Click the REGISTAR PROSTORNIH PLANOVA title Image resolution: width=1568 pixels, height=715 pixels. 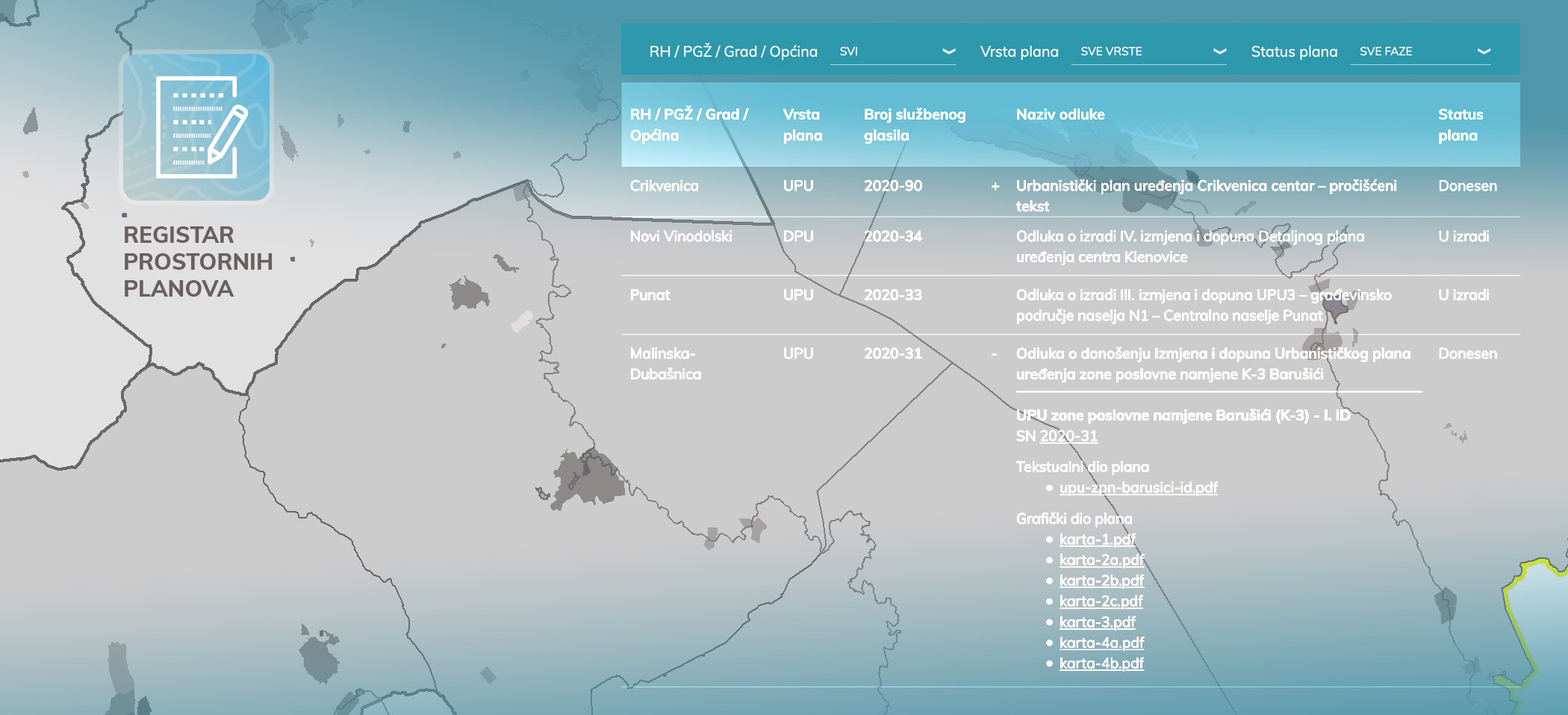[197, 261]
